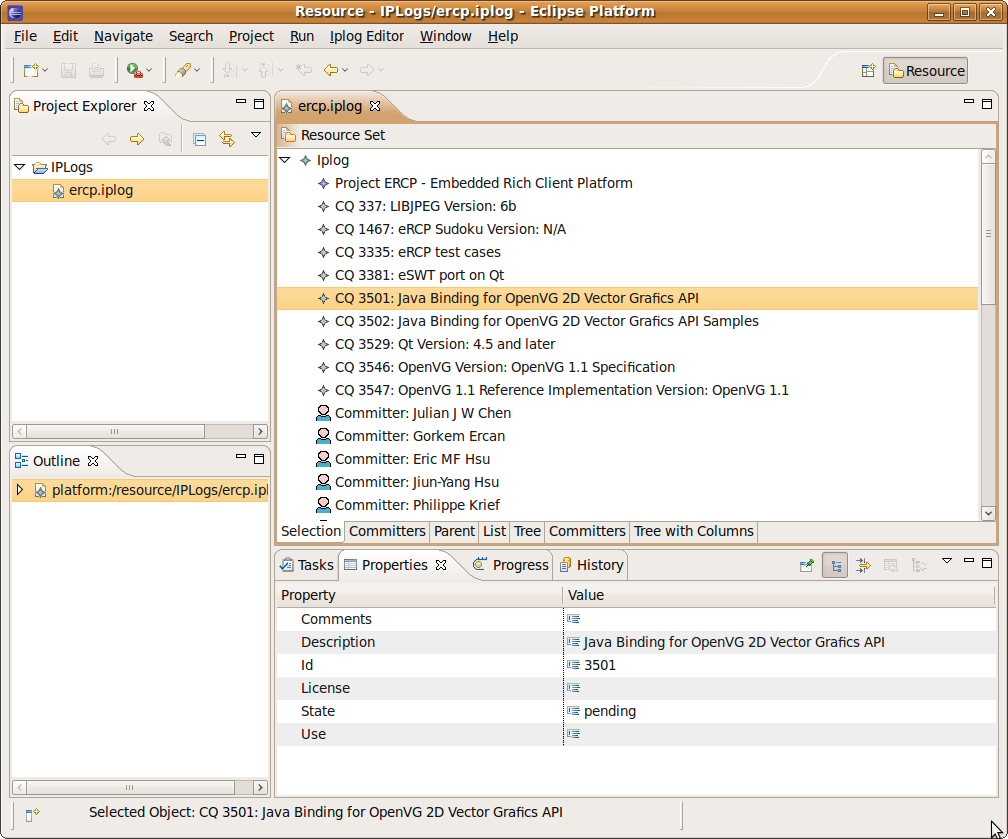Open the Properties view menu triangle

pyautogui.click(x=947, y=561)
